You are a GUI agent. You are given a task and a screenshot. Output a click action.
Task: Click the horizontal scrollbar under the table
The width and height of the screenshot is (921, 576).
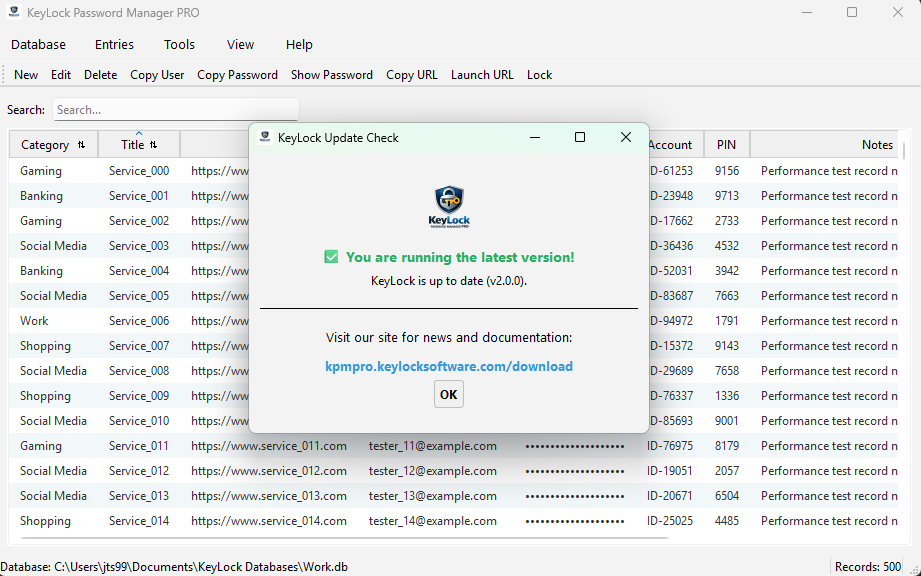coord(344,538)
